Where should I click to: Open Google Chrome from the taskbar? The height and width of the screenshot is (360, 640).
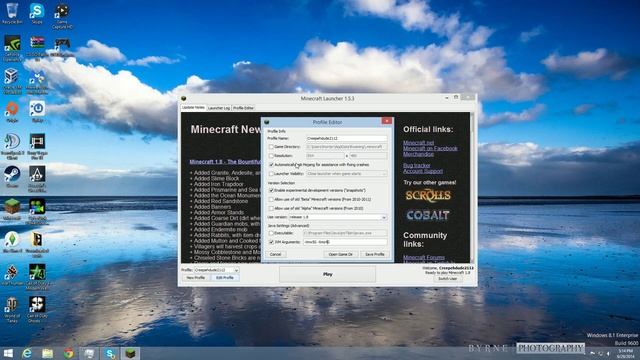(x=69, y=353)
